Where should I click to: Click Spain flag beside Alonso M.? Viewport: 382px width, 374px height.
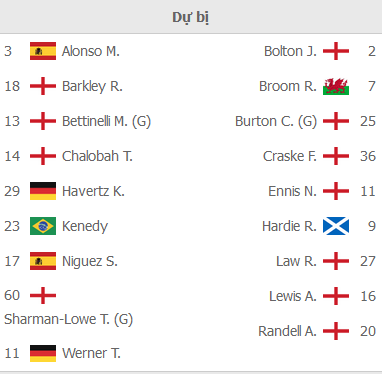(x=43, y=51)
